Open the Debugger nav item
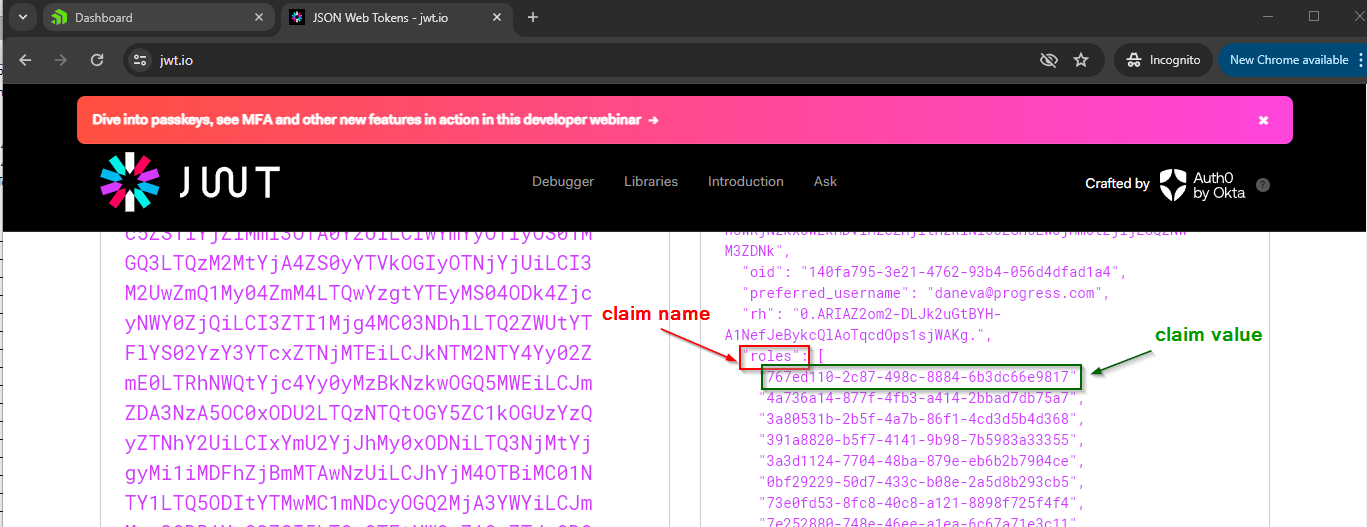Image resolution: width=1367 pixels, height=527 pixels. coord(563,182)
